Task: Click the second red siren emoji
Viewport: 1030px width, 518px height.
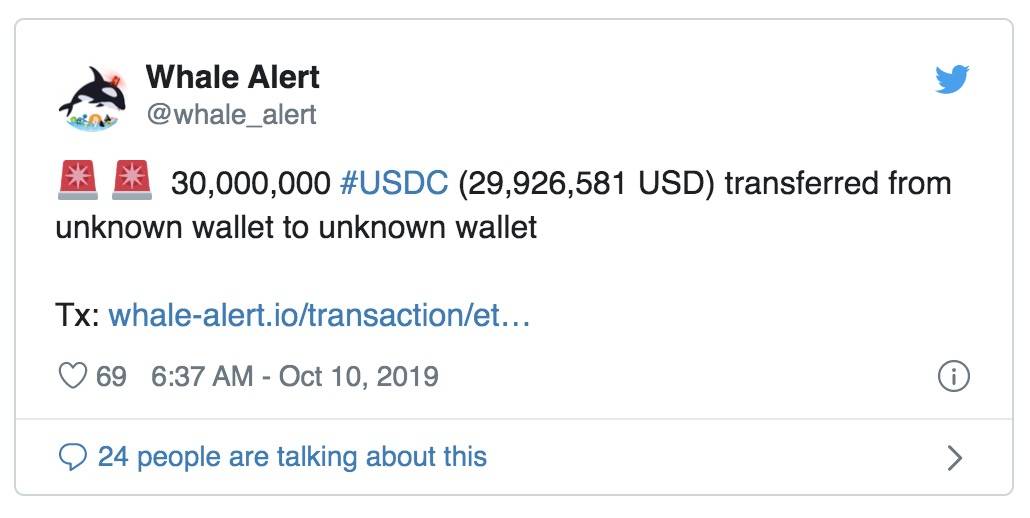Action: click(x=131, y=181)
